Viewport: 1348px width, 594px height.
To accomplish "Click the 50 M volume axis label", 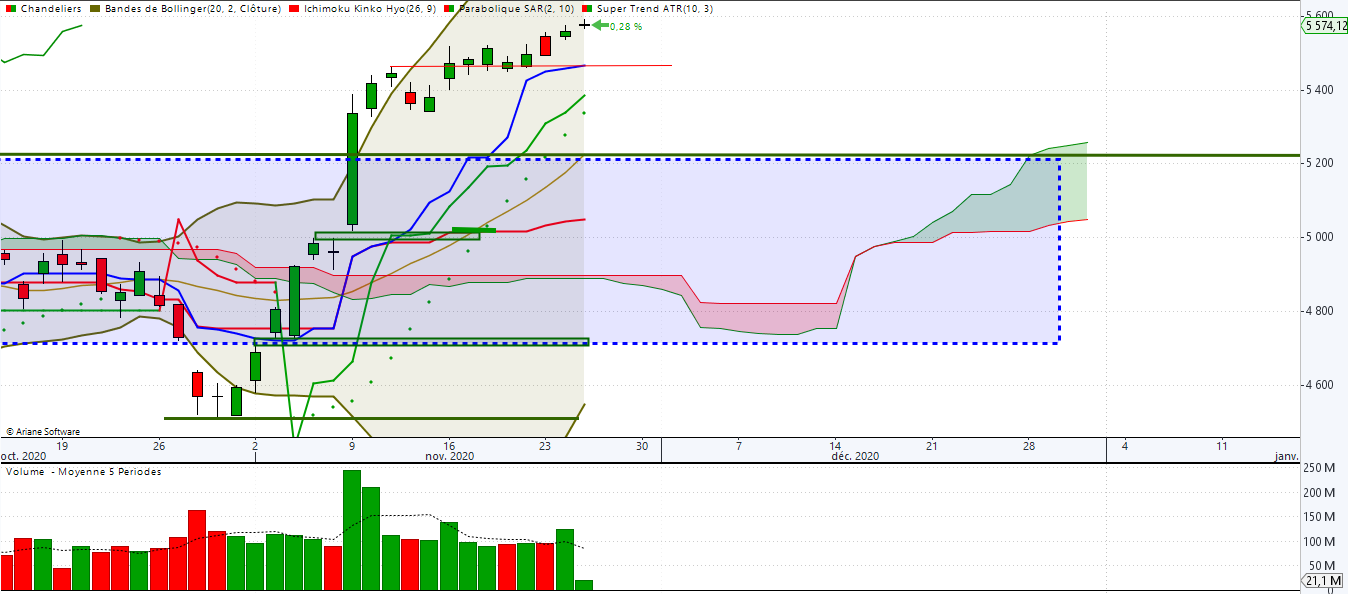I will [x=1324, y=566].
